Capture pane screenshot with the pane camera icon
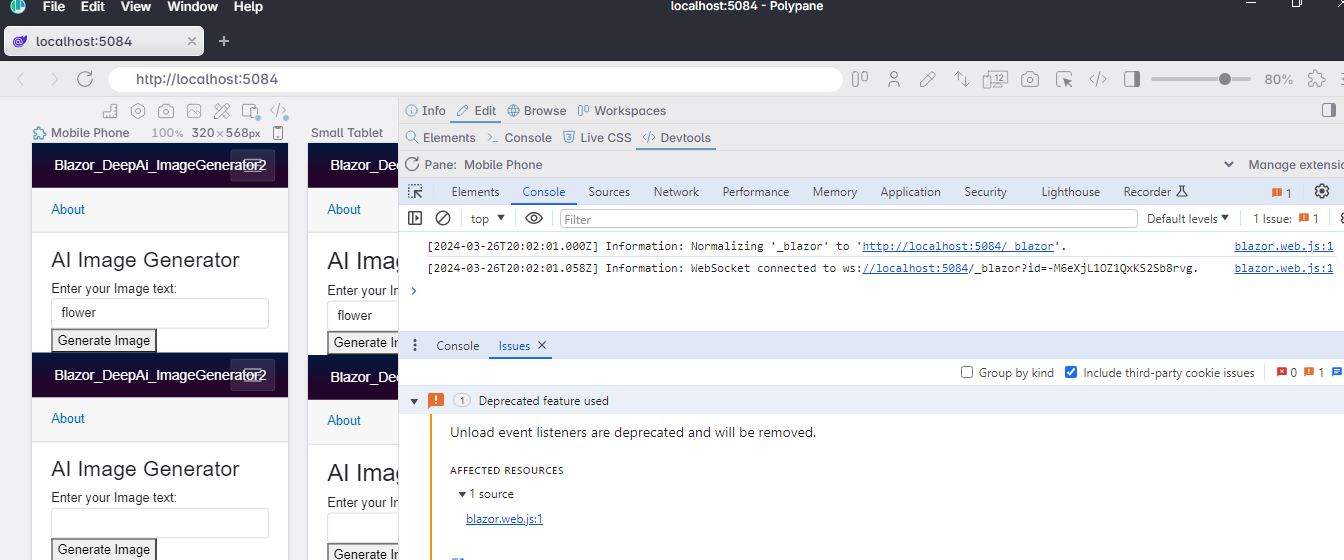Image resolution: width=1344 pixels, height=560 pixels. [x=166, y=111]
